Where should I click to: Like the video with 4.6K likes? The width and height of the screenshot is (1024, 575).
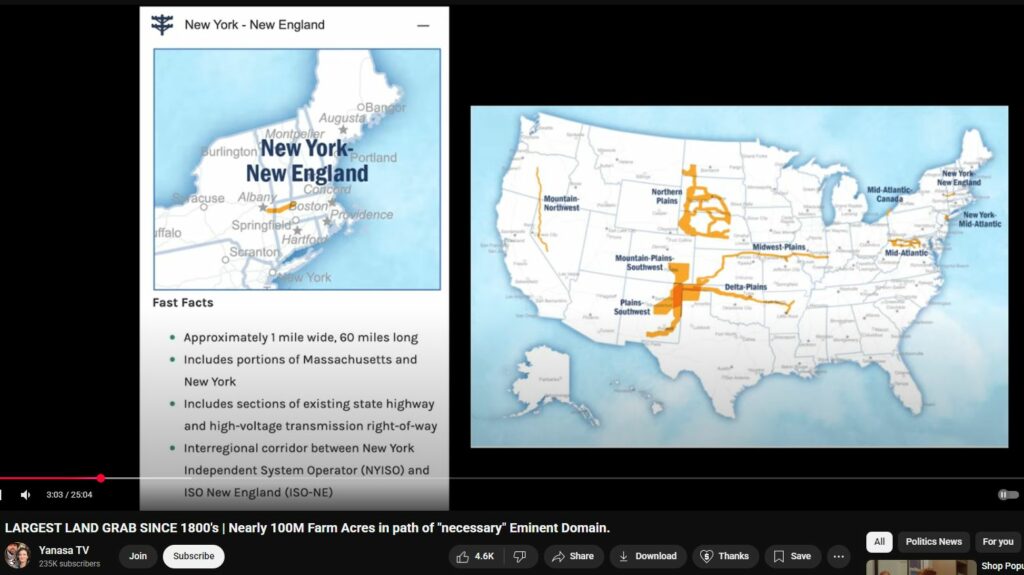[475, 556]
